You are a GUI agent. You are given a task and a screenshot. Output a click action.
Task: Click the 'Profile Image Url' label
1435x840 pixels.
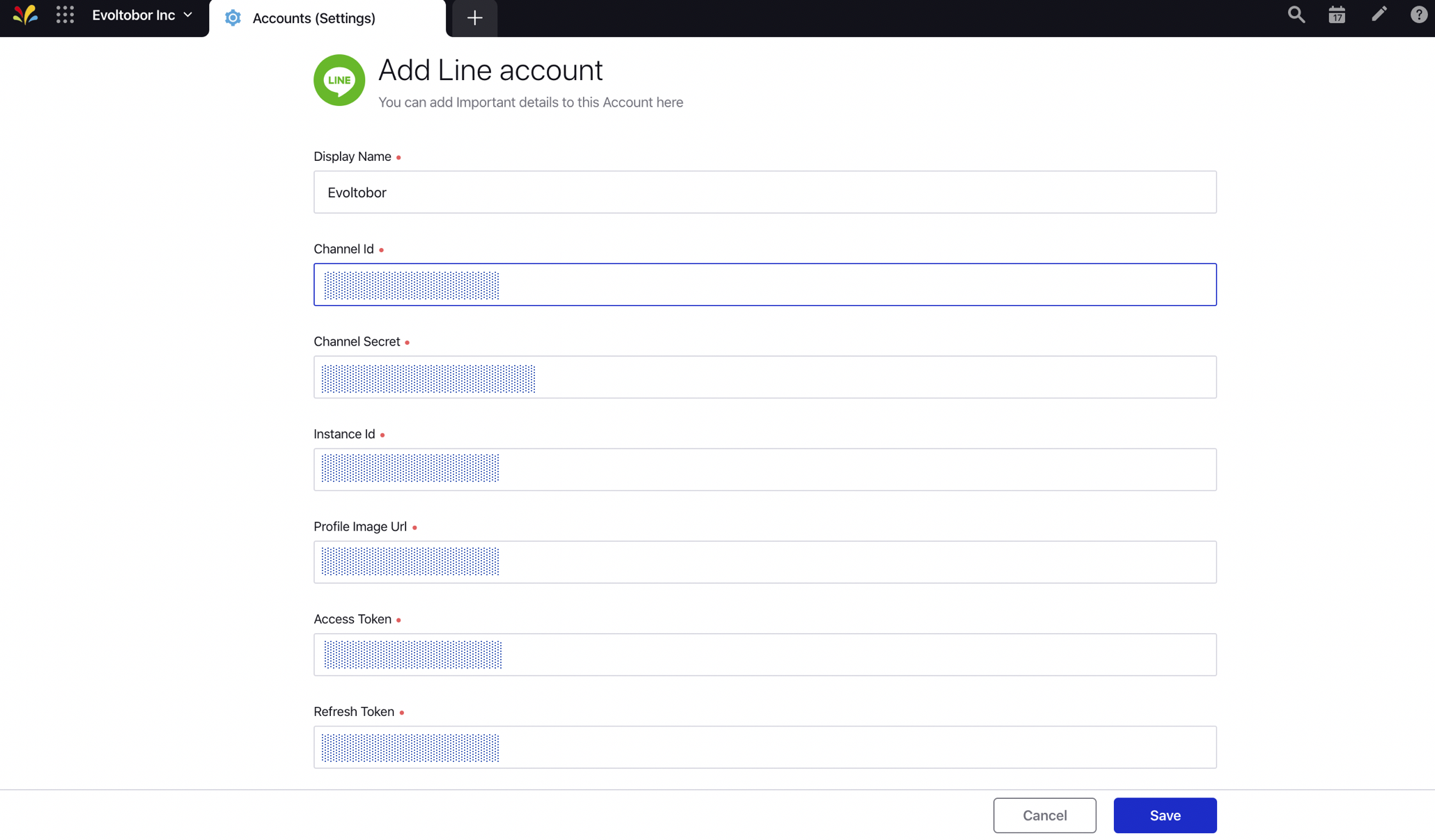(x=360, y=527)
